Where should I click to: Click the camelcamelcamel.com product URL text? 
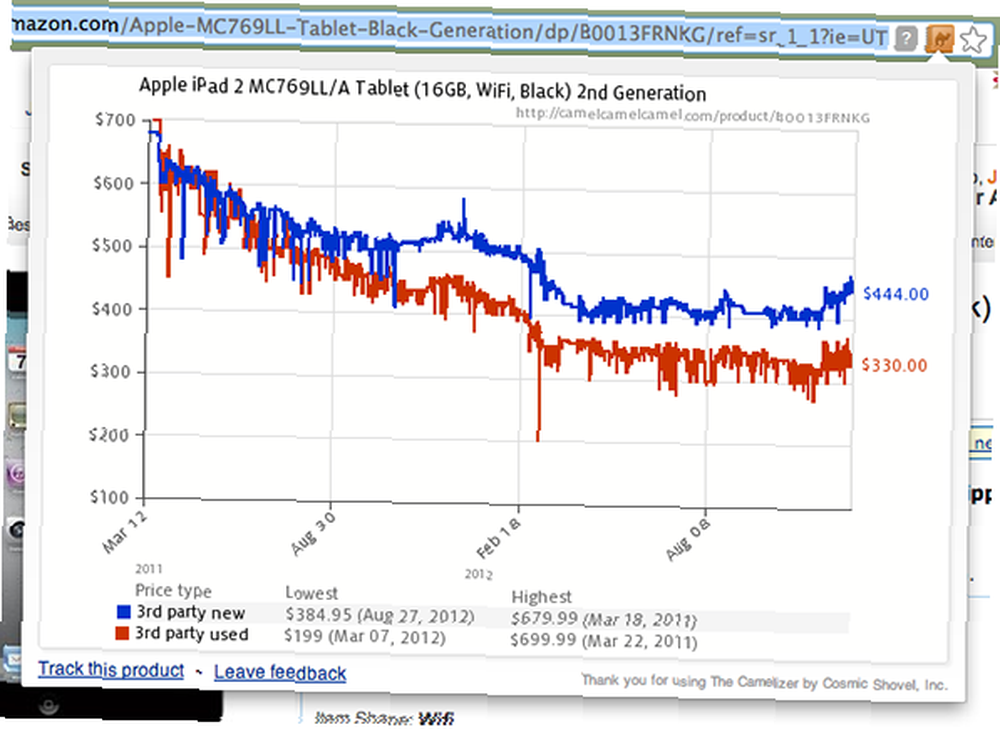click(693, 115)
